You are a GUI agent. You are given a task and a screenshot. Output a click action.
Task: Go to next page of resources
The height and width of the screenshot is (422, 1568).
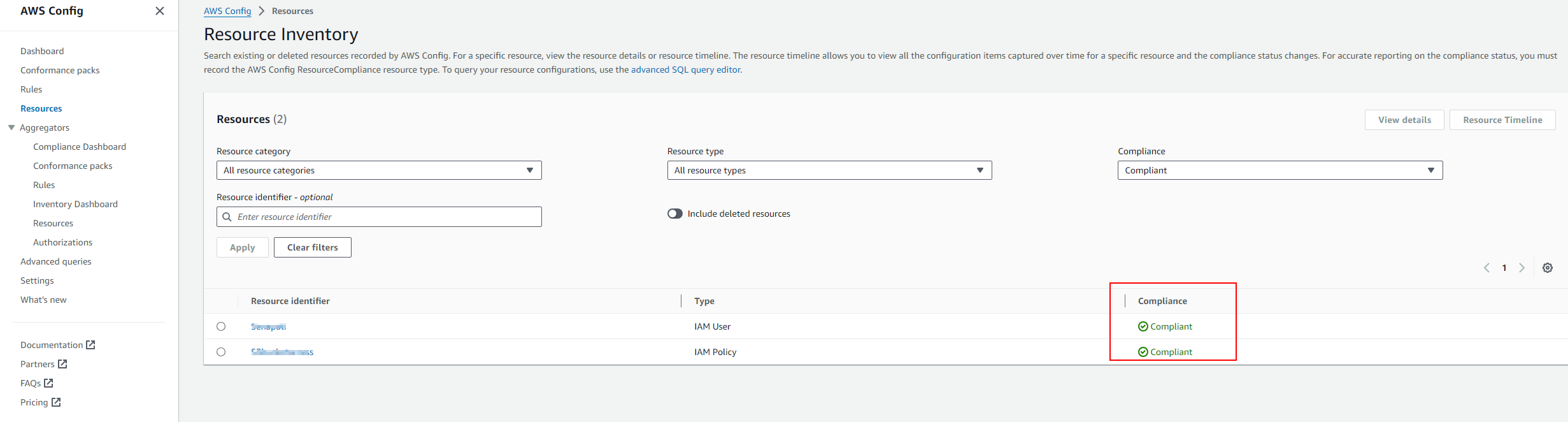(x=1522, y=268)
